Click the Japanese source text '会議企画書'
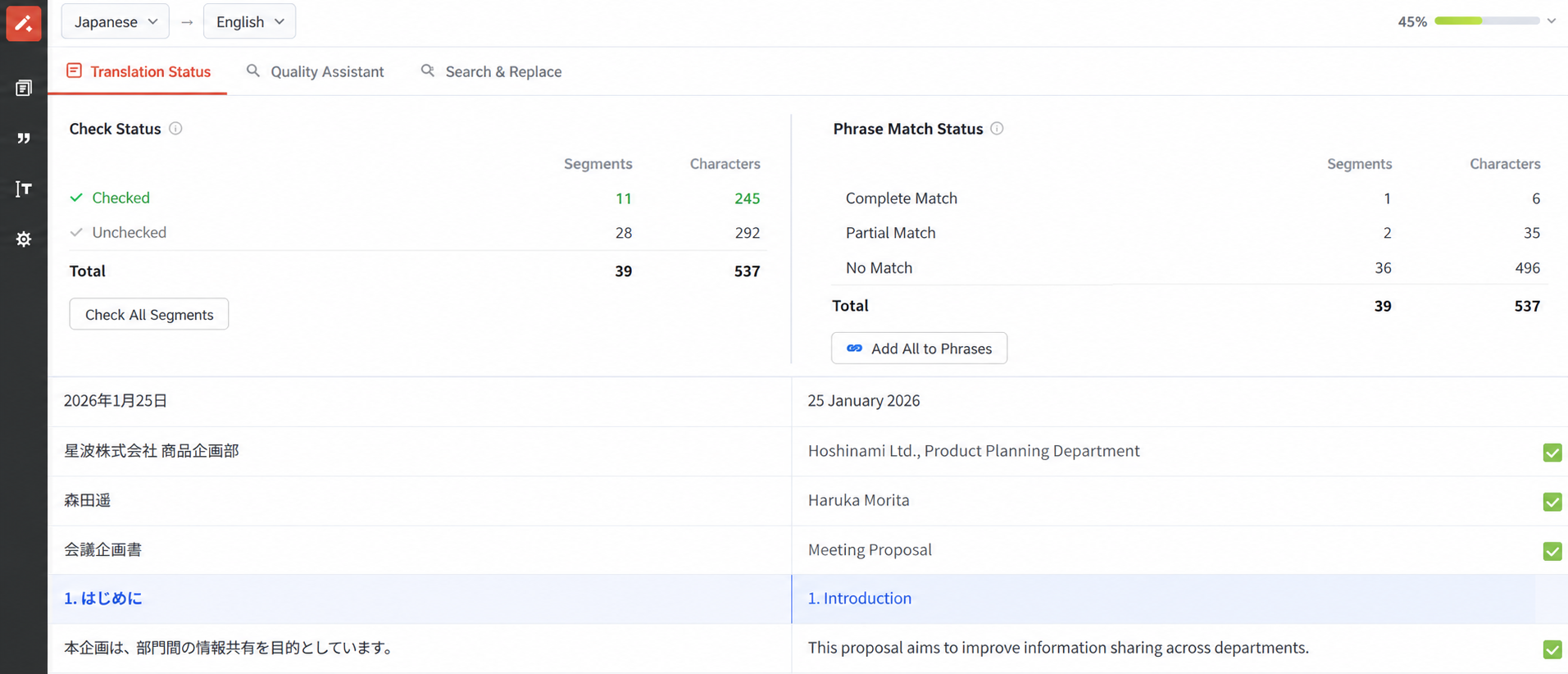Viewport: 1568px width, 674px height. 103,549
